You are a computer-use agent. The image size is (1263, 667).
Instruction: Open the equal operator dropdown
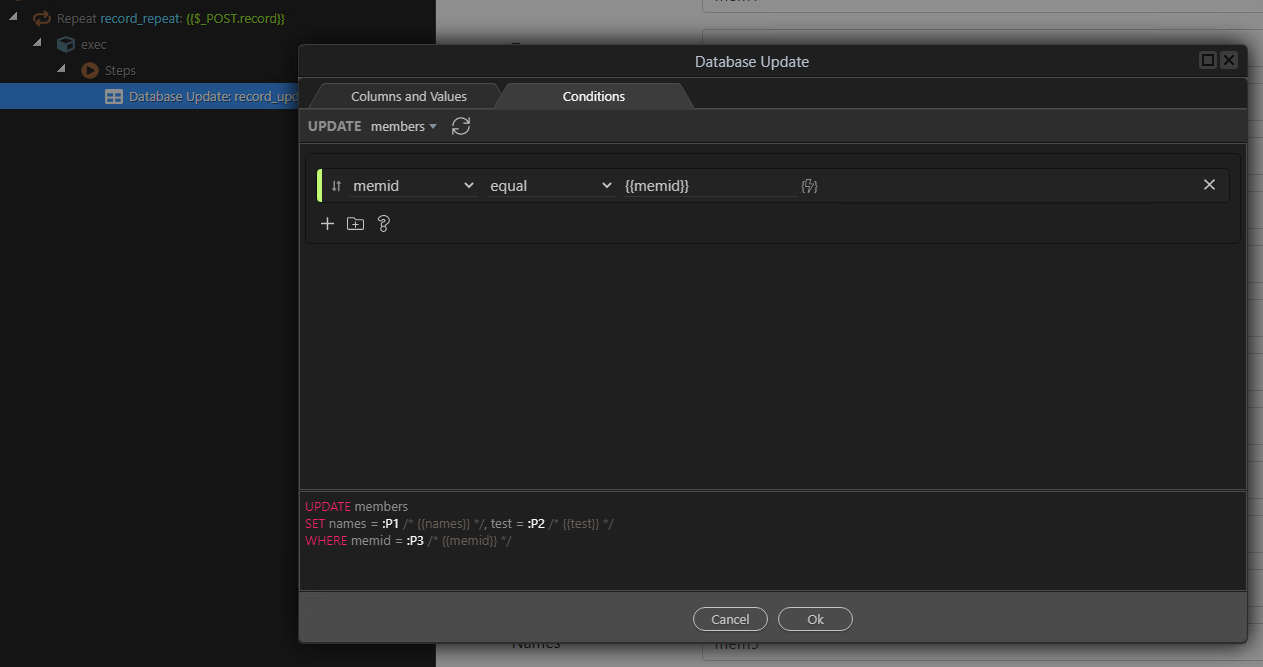click(x=550, y=186)
